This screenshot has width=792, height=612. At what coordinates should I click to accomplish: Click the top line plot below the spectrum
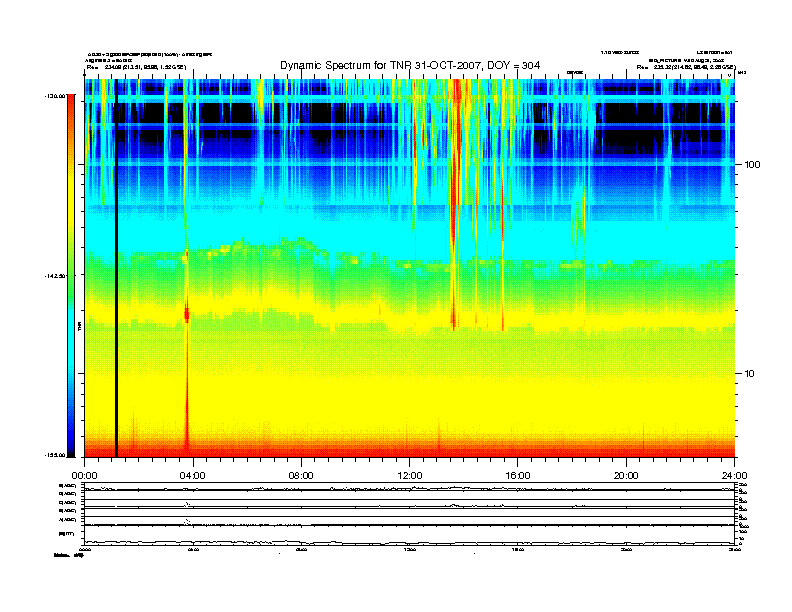point(409,487)
